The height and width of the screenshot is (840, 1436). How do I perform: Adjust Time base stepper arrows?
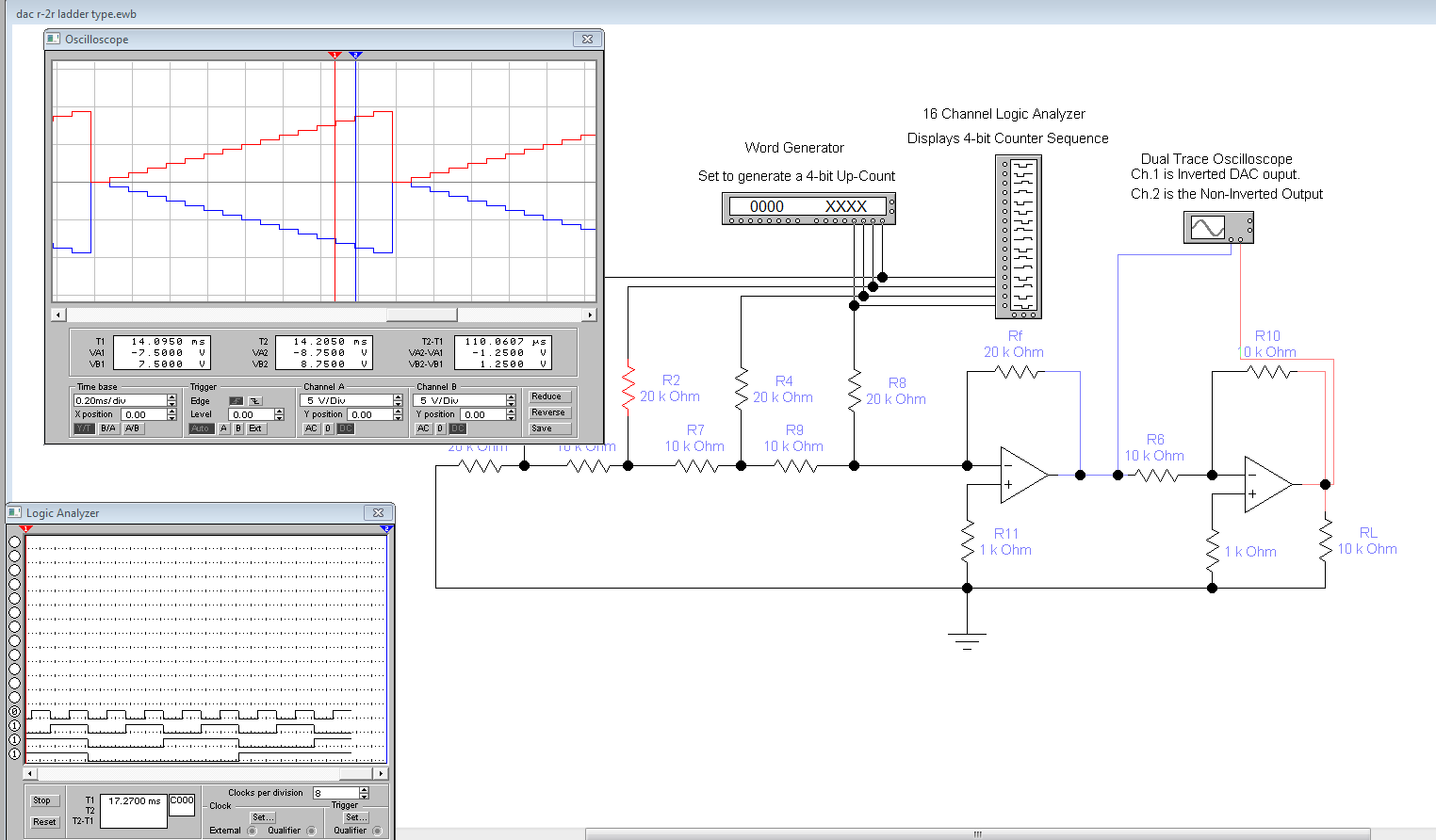tap(171, 400)
